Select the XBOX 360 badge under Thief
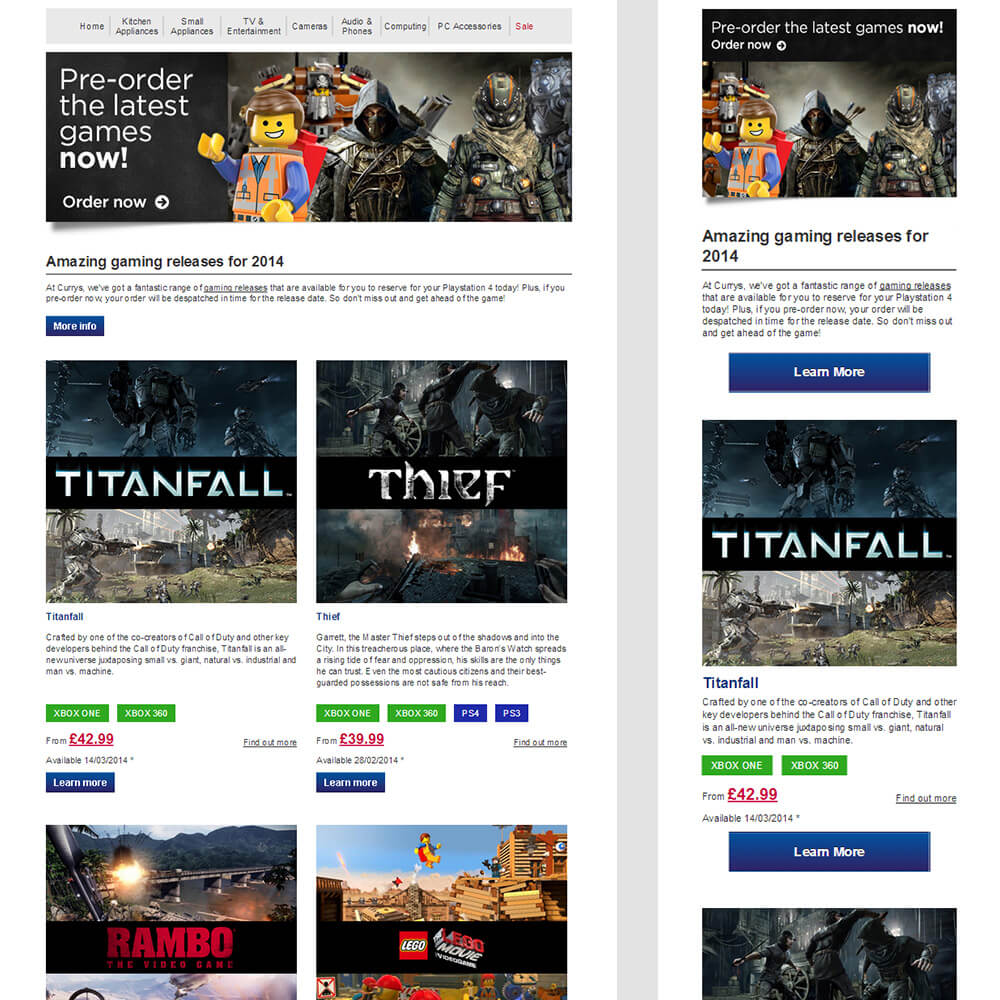This screenshot has height=1000, width=1000. click(416, 713)
